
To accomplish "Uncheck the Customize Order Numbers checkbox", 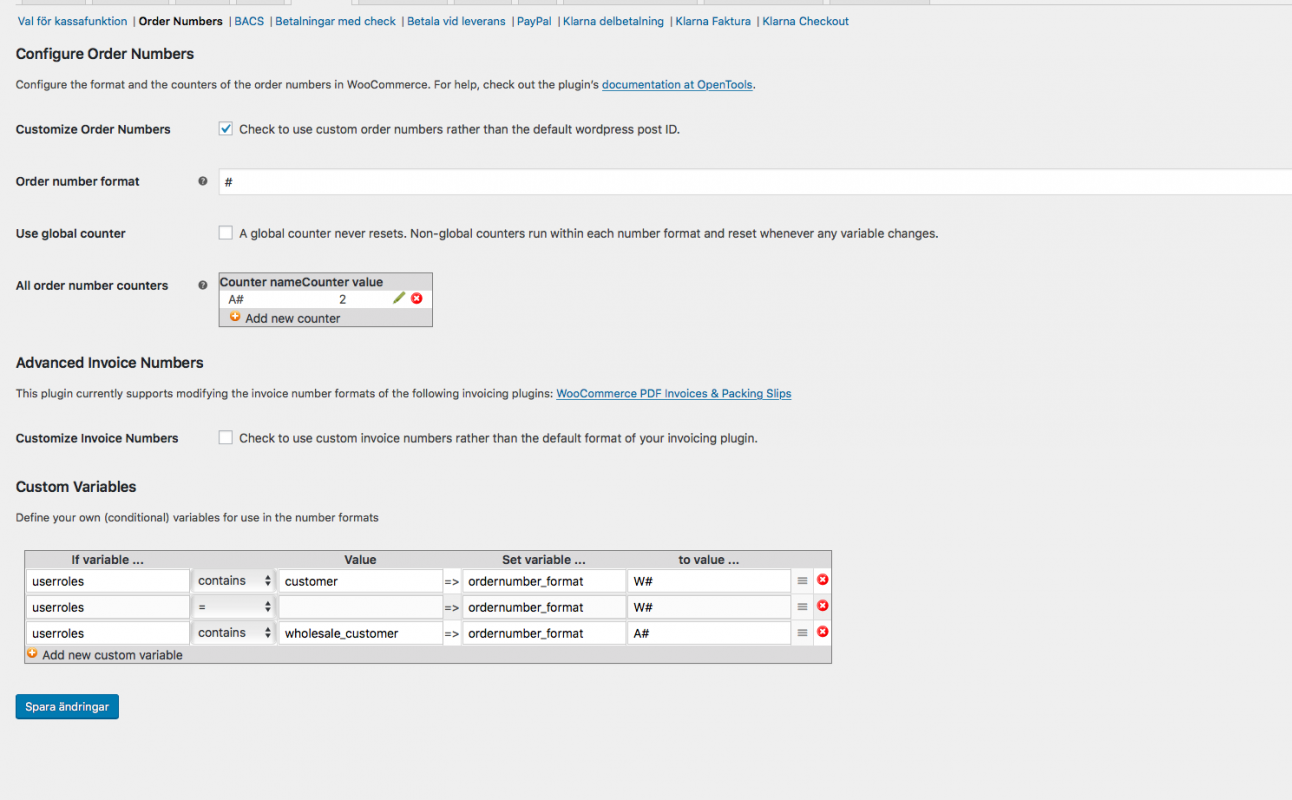I will coord(226,129).
